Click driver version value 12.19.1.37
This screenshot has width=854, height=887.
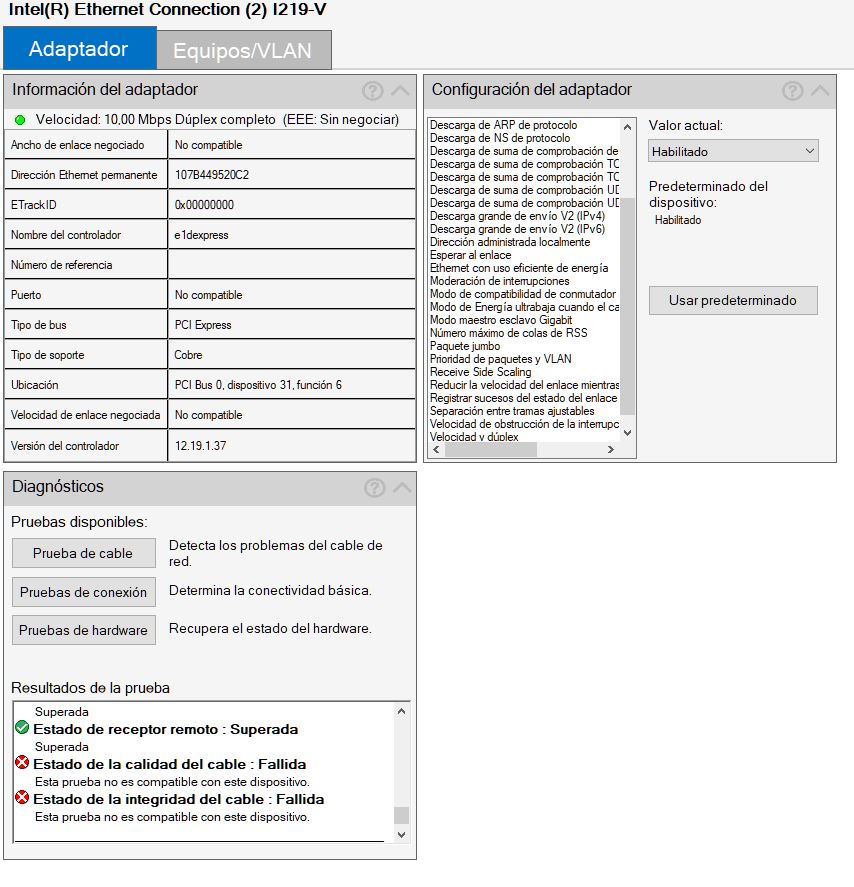pos(200,446)
